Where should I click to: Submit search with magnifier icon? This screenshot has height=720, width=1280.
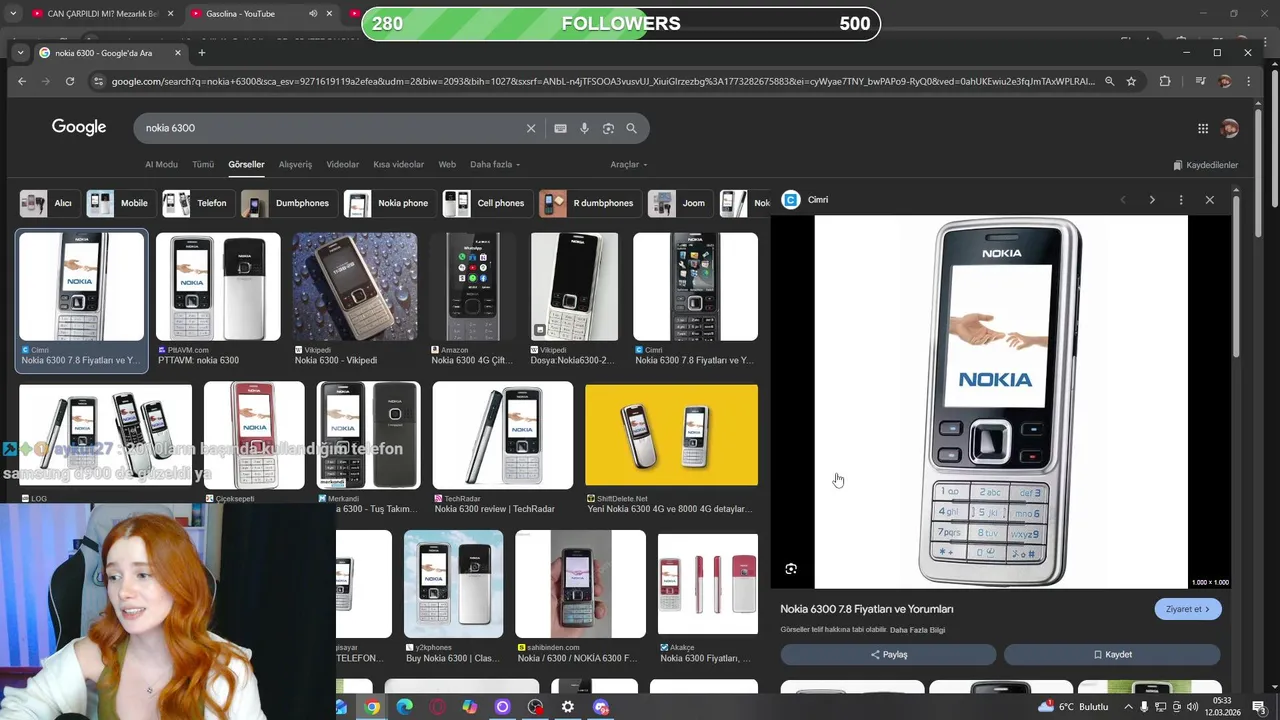[631, 128]
